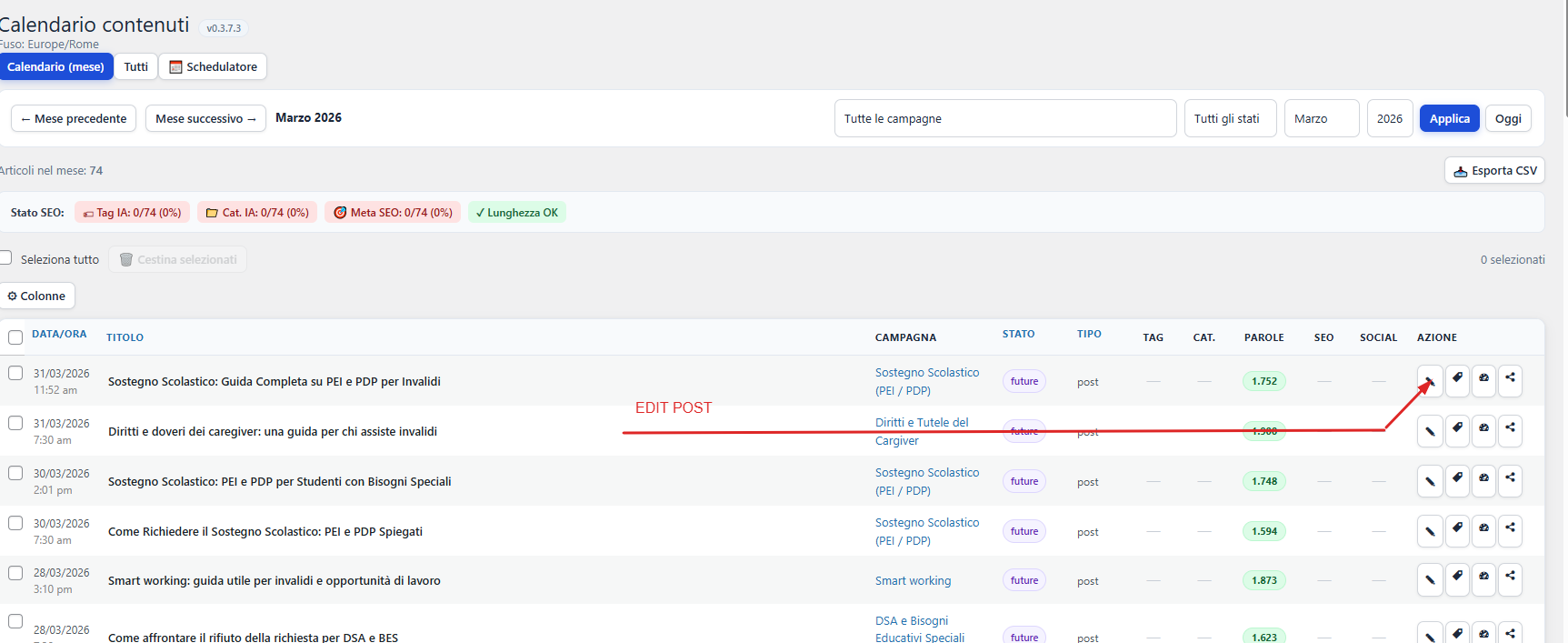Open 'DSA e Bisogni Educativi Speciali' campaign link
Screen dimensions: 1568x643
tap(920, 629)
